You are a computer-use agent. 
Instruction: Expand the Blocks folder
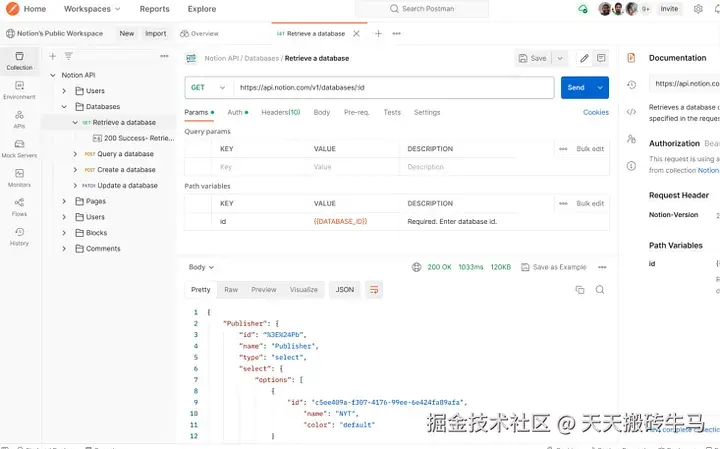click(64, 233)
